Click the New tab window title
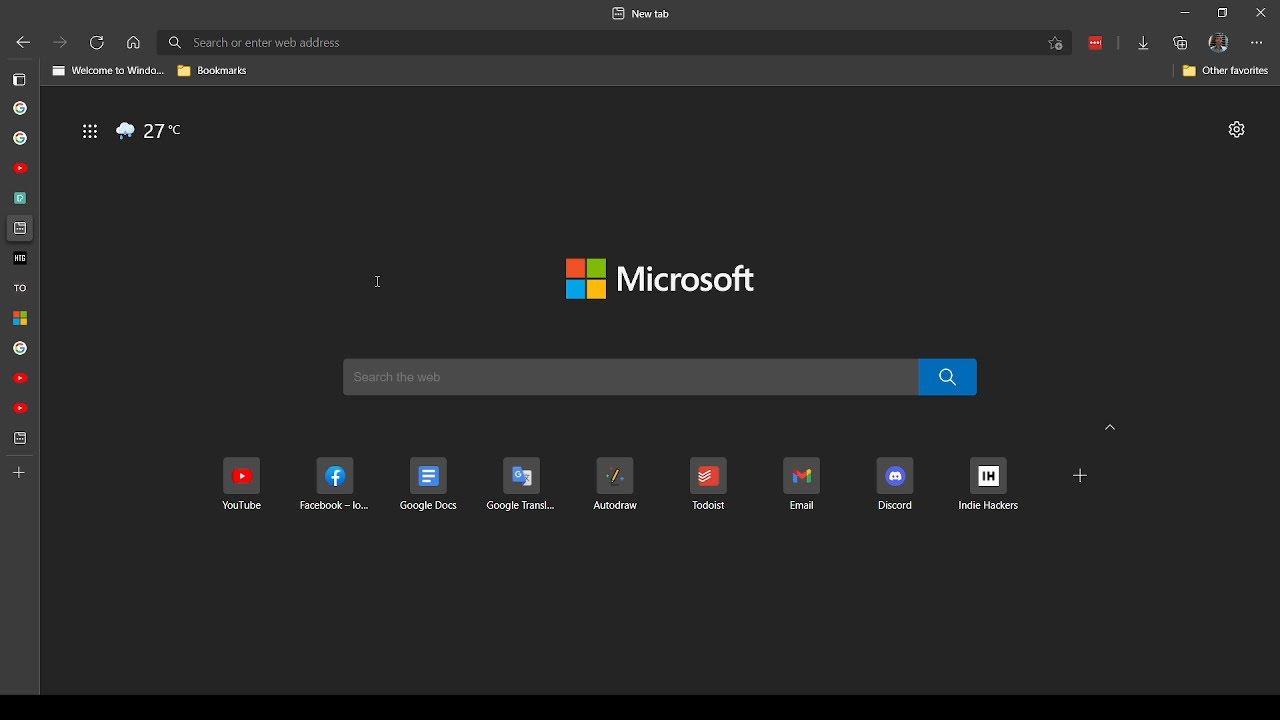This screenshot has height=720, width=1280. click(641, 14)
